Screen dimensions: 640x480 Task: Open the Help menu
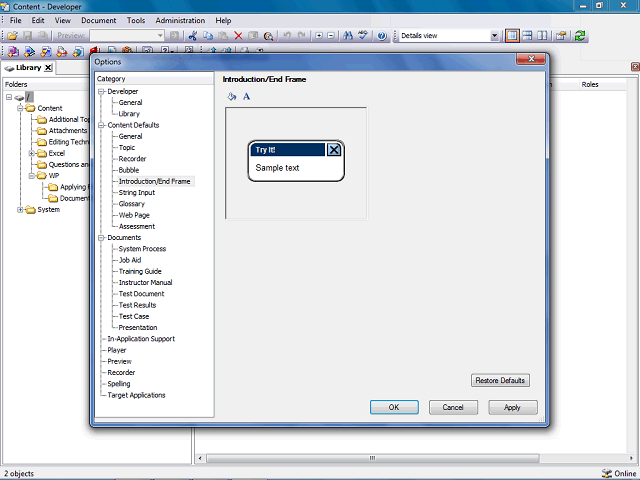pos(223,20)
